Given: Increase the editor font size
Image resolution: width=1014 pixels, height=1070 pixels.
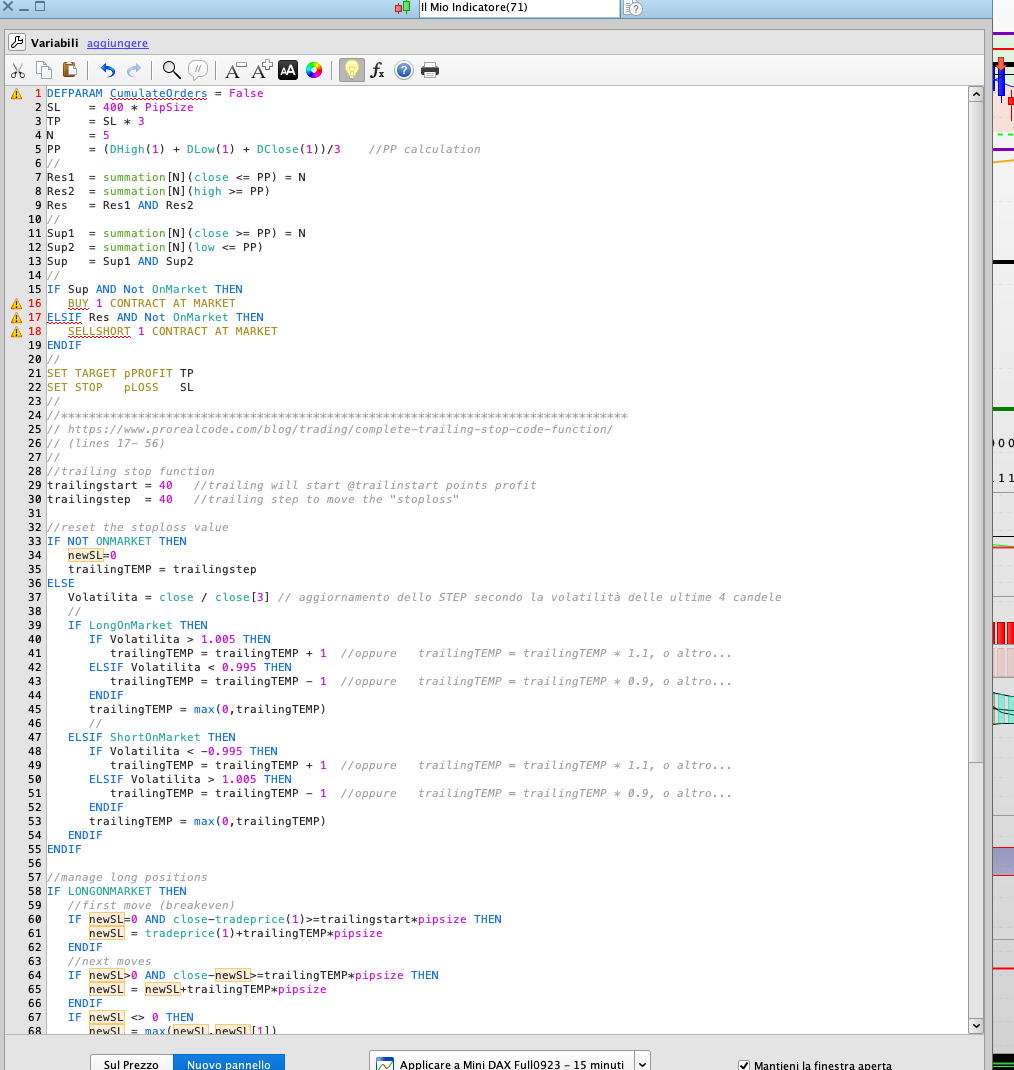Looking at the screenshot, I should tap(261, 70).
